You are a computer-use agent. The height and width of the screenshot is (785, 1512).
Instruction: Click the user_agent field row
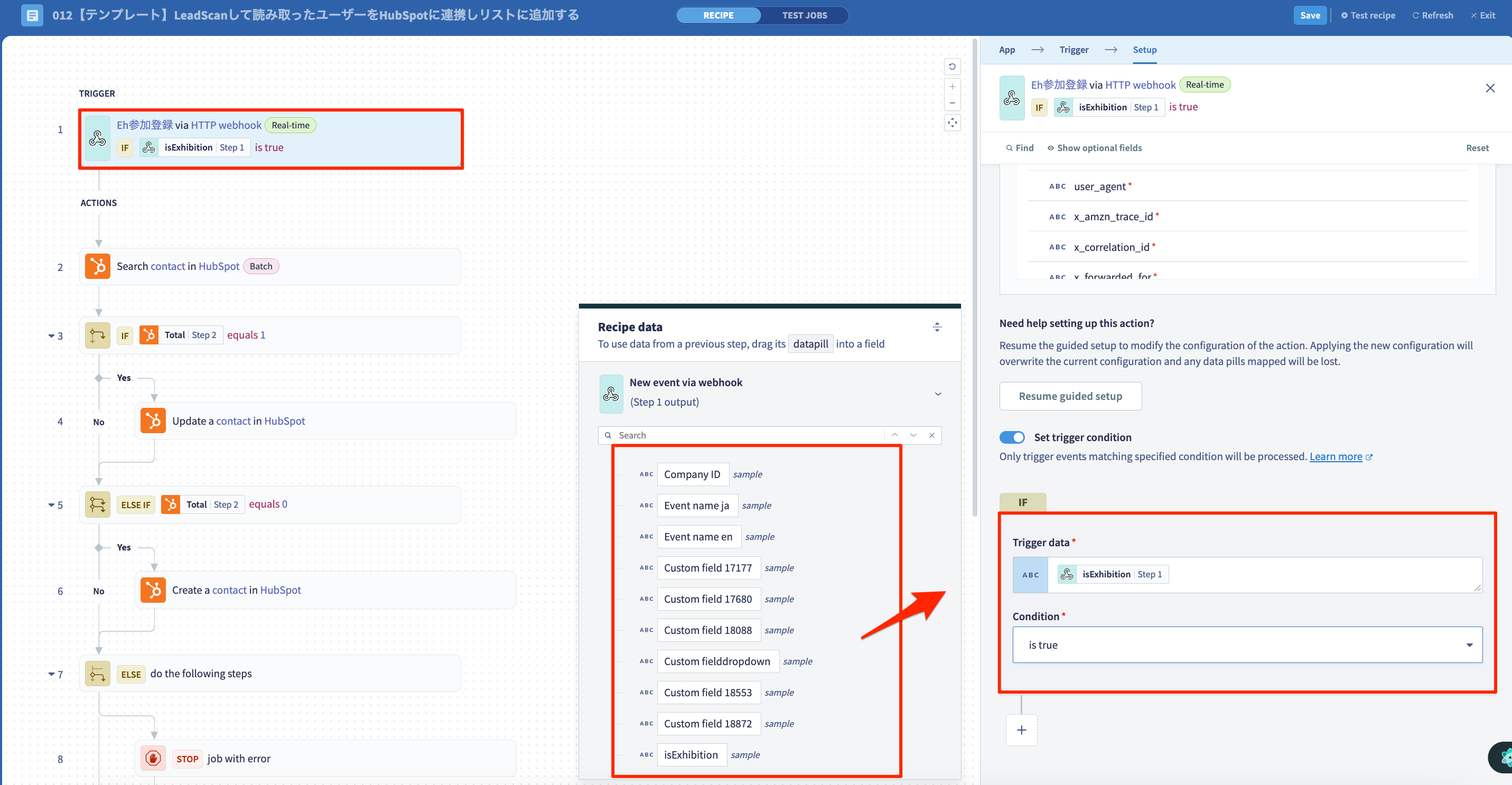click(x=1247, y=186)
